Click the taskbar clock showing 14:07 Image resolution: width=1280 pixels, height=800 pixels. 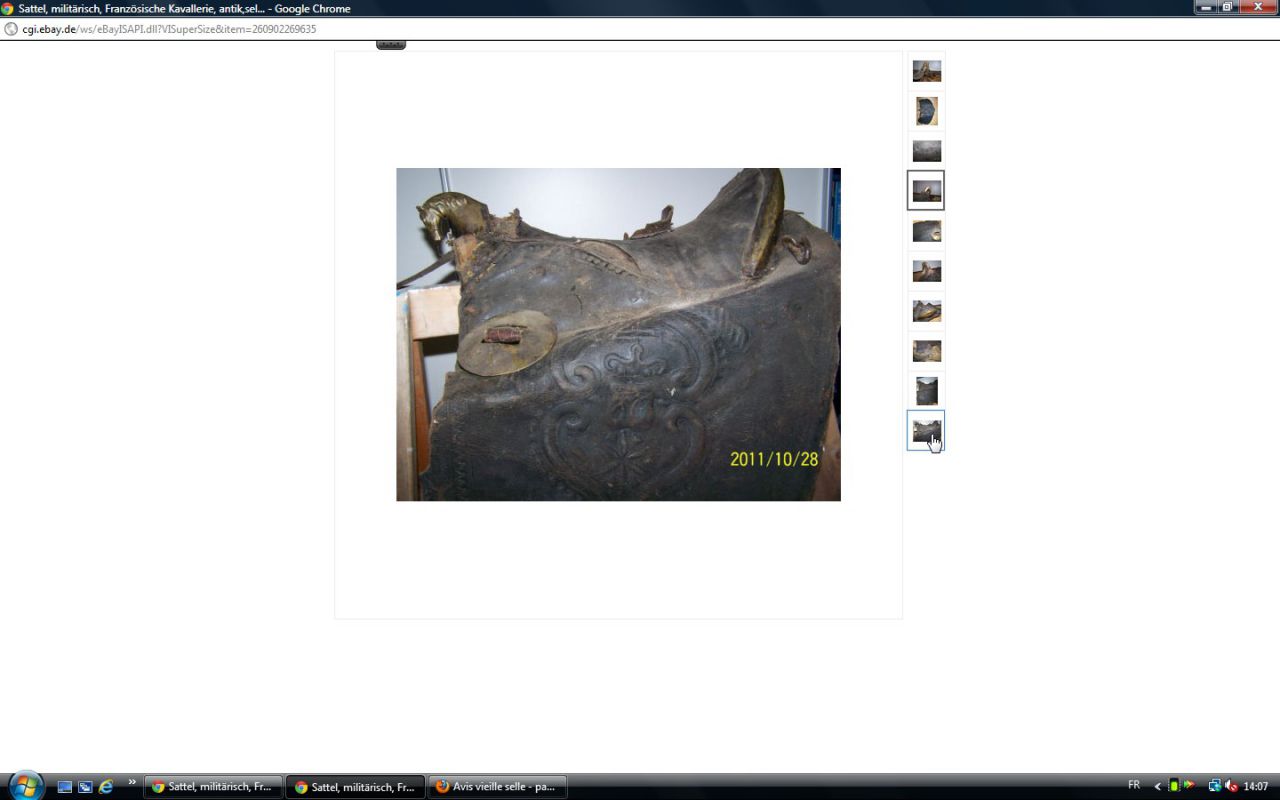tap(1255, 786)
